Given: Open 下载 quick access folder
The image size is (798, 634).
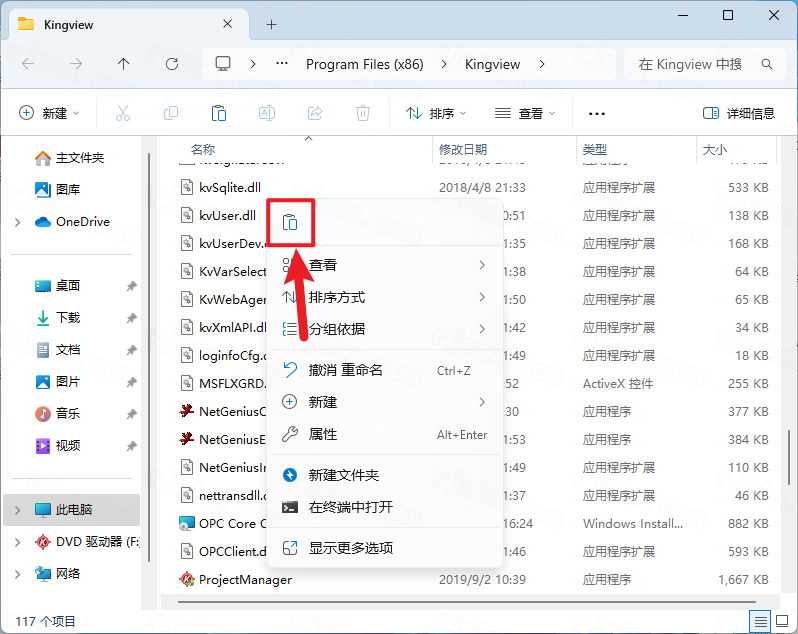Looking at the screenshot, I should click(58, 318).
